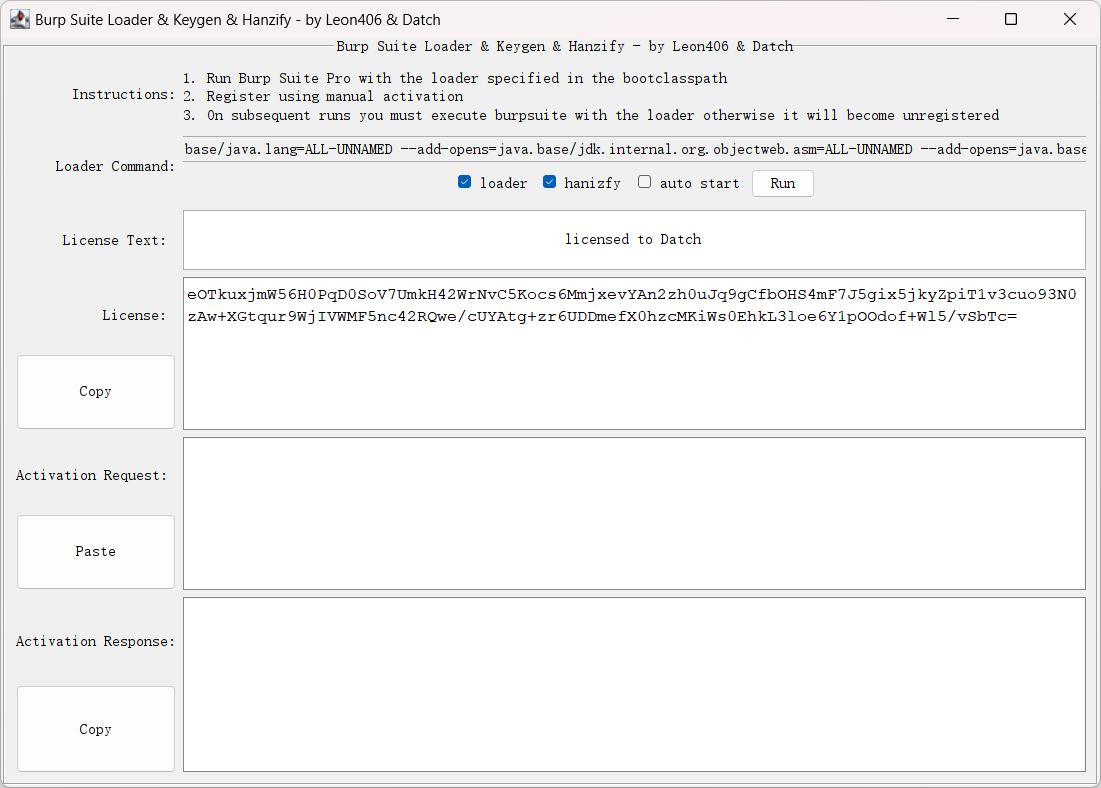The image size is (1101, 788).
Task: Click the 'License Text:' label
Action: [114, 240]
